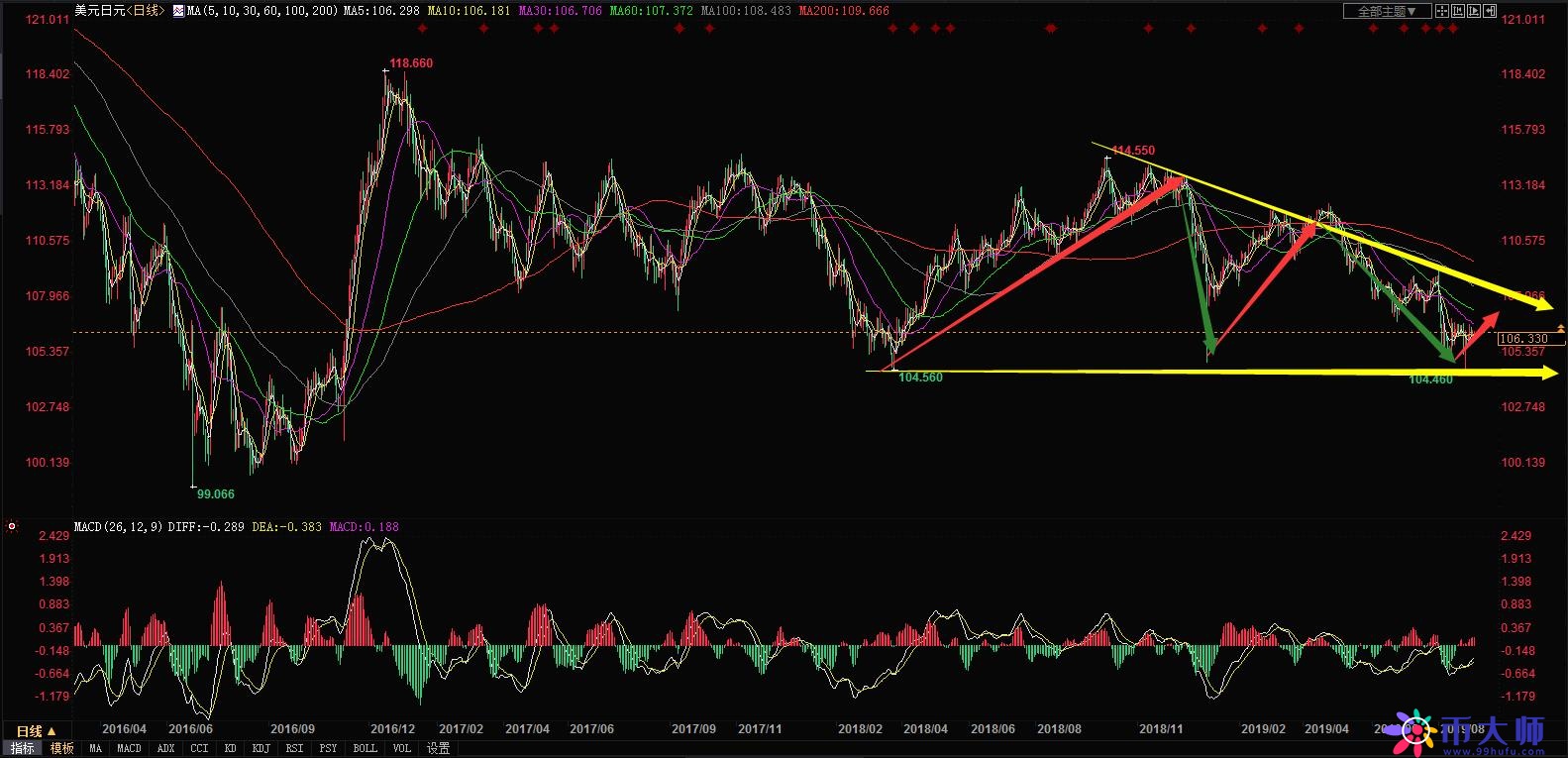The width and height of the screenshot is (1568, 758).
Task: Select the KDJ indicator
Action: tap(261, 748)
